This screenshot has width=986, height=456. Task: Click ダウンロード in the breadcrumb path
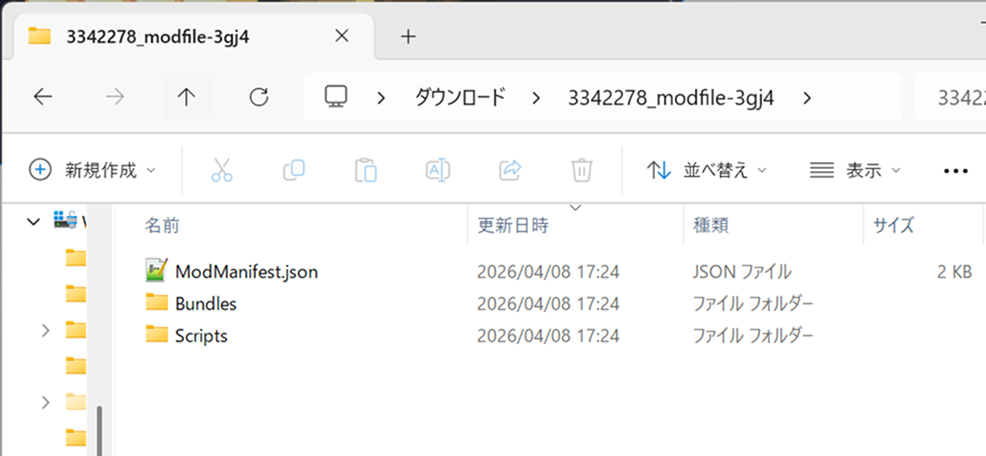[x=459, y=97]
